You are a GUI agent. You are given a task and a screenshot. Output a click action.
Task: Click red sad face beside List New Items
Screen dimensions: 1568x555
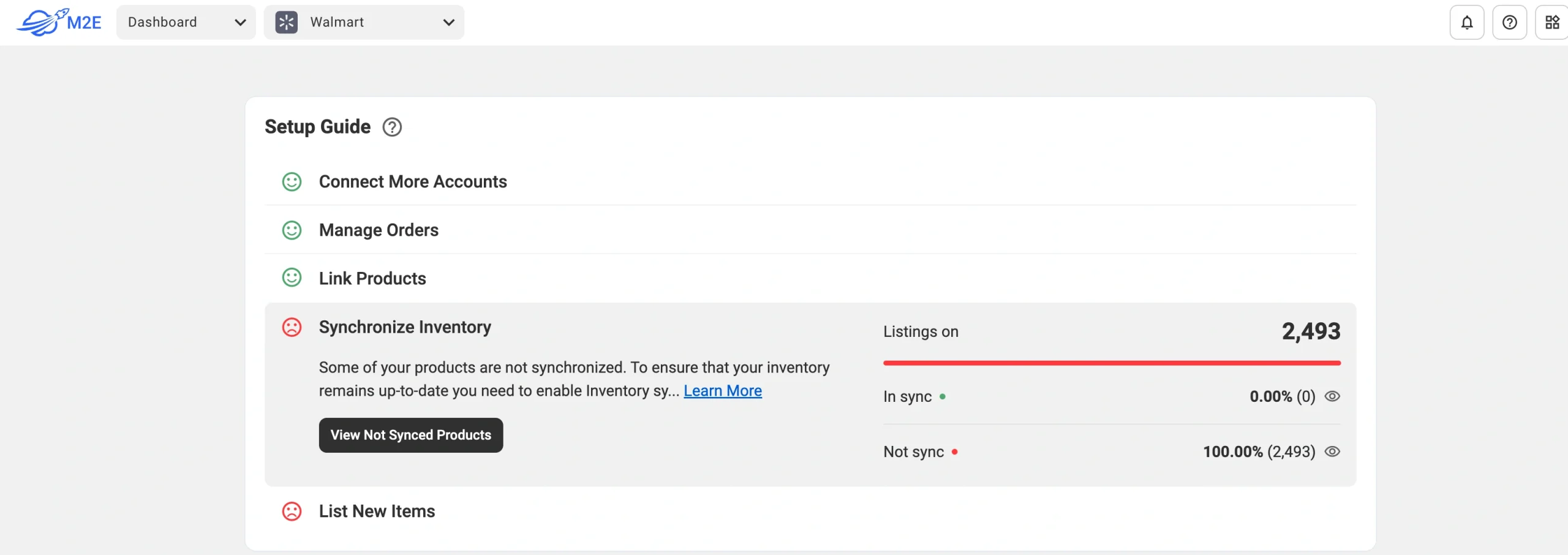(292, 511)
